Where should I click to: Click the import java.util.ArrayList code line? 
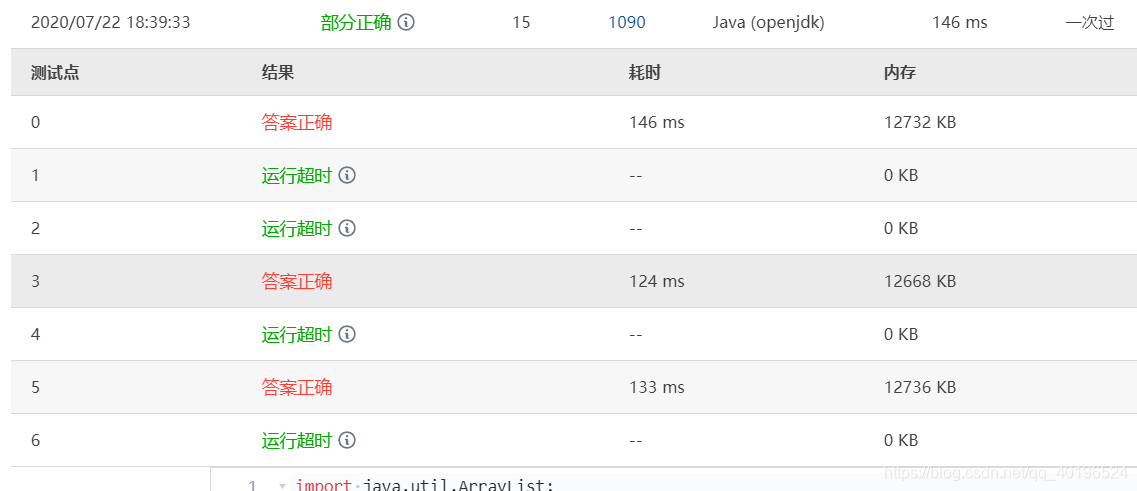click(x=424, y=485)
